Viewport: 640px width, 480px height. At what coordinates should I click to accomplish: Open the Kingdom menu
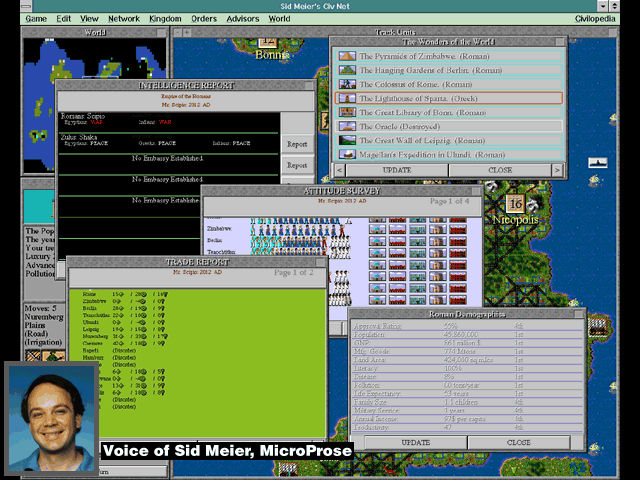[x=165, y=19]
